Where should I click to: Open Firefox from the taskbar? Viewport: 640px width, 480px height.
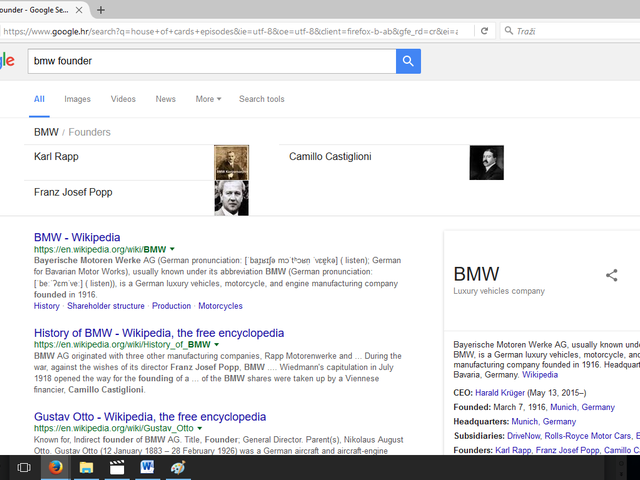(56, 467)
